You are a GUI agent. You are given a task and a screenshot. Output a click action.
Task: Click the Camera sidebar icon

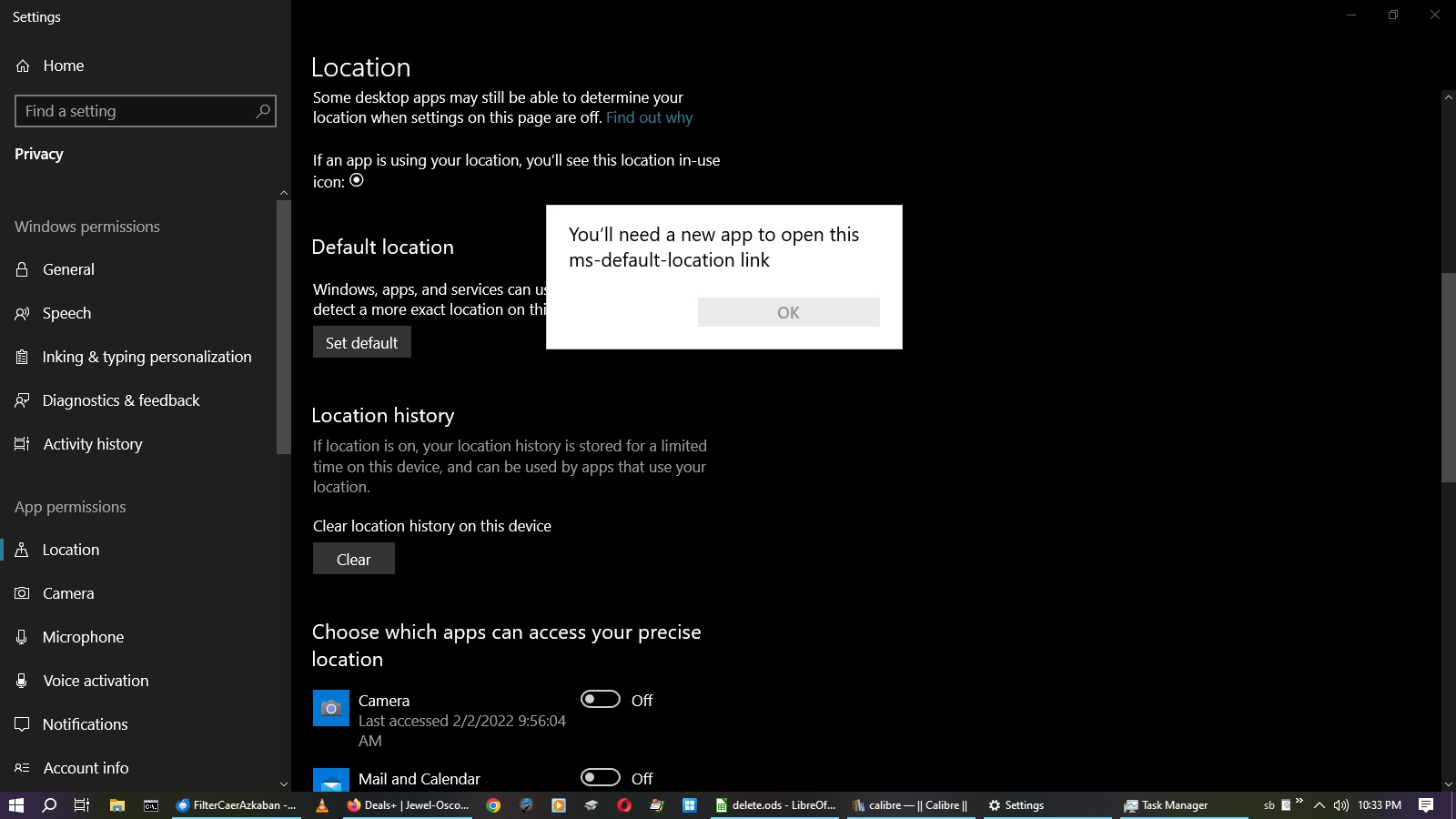(22, 593)
